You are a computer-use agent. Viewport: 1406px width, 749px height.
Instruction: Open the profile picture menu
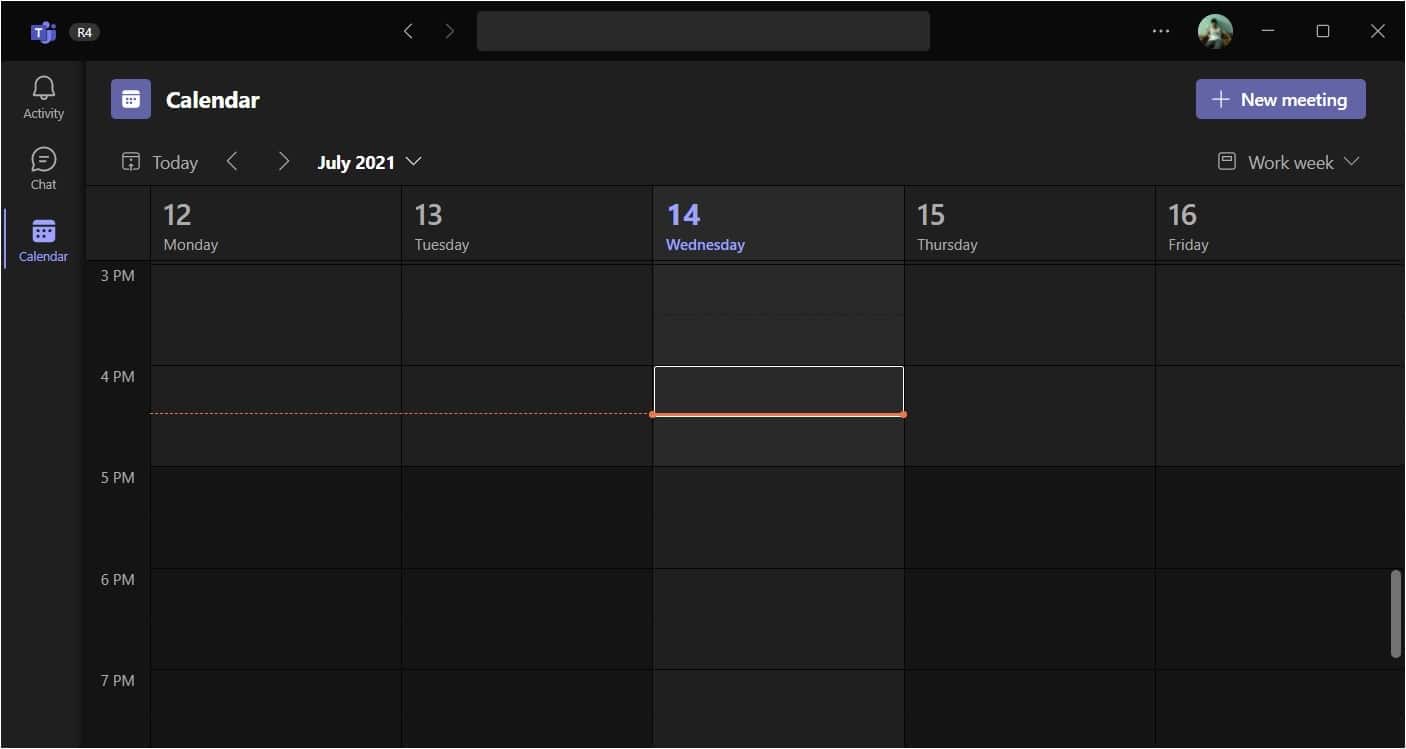[x=1215, y=31]
